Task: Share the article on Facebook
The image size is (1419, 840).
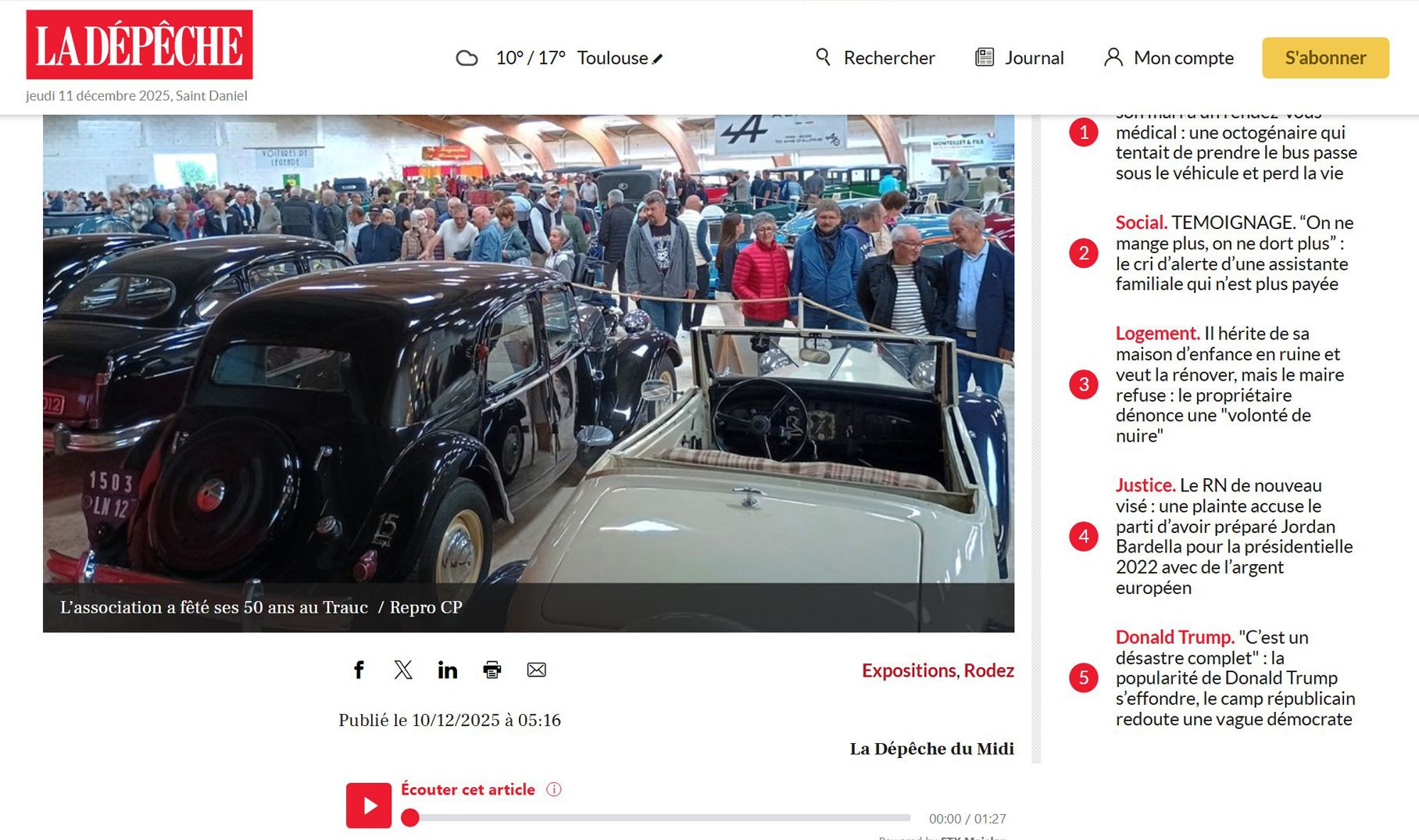Action: click(359, 670)
